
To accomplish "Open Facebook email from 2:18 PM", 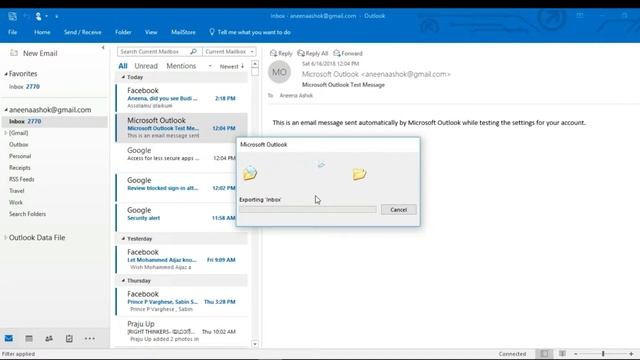I will pos(182,98).
